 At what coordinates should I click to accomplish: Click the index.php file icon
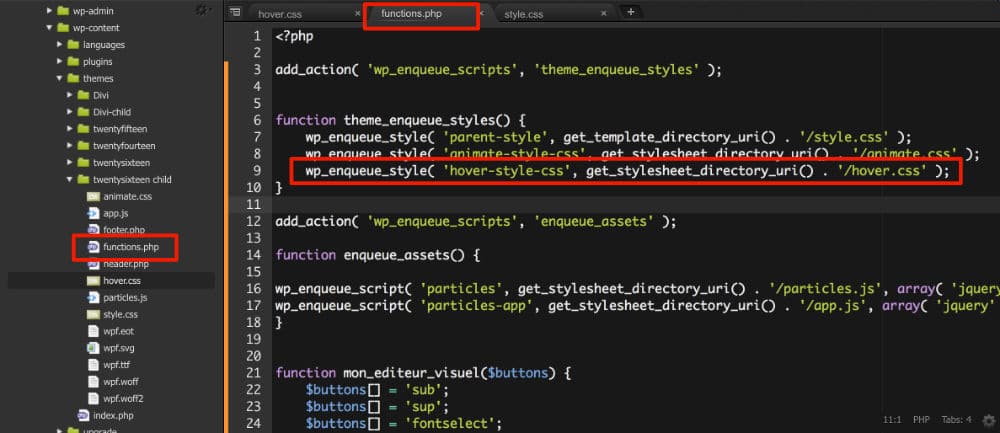[83, 415]
